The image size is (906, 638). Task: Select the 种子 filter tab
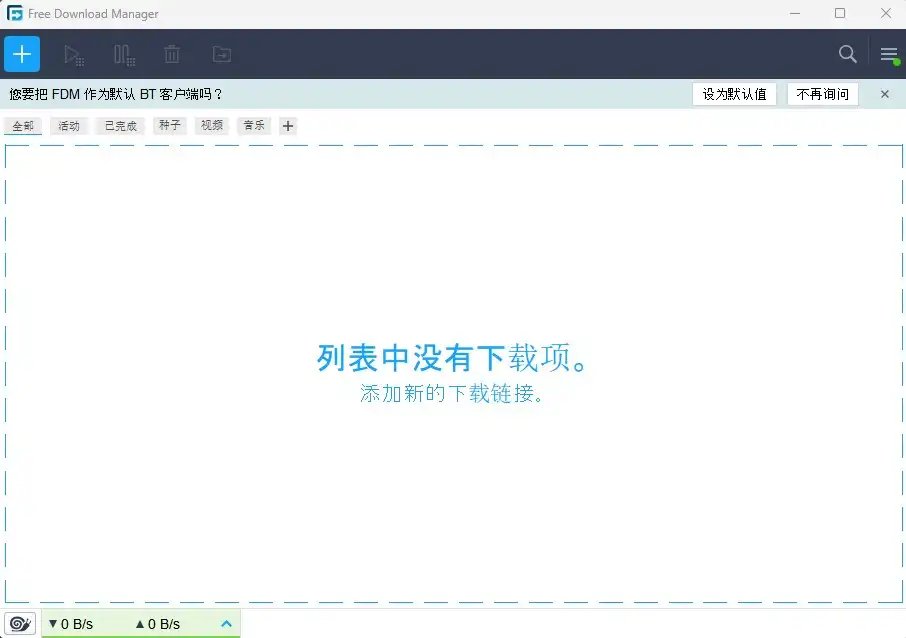[167, 125]
